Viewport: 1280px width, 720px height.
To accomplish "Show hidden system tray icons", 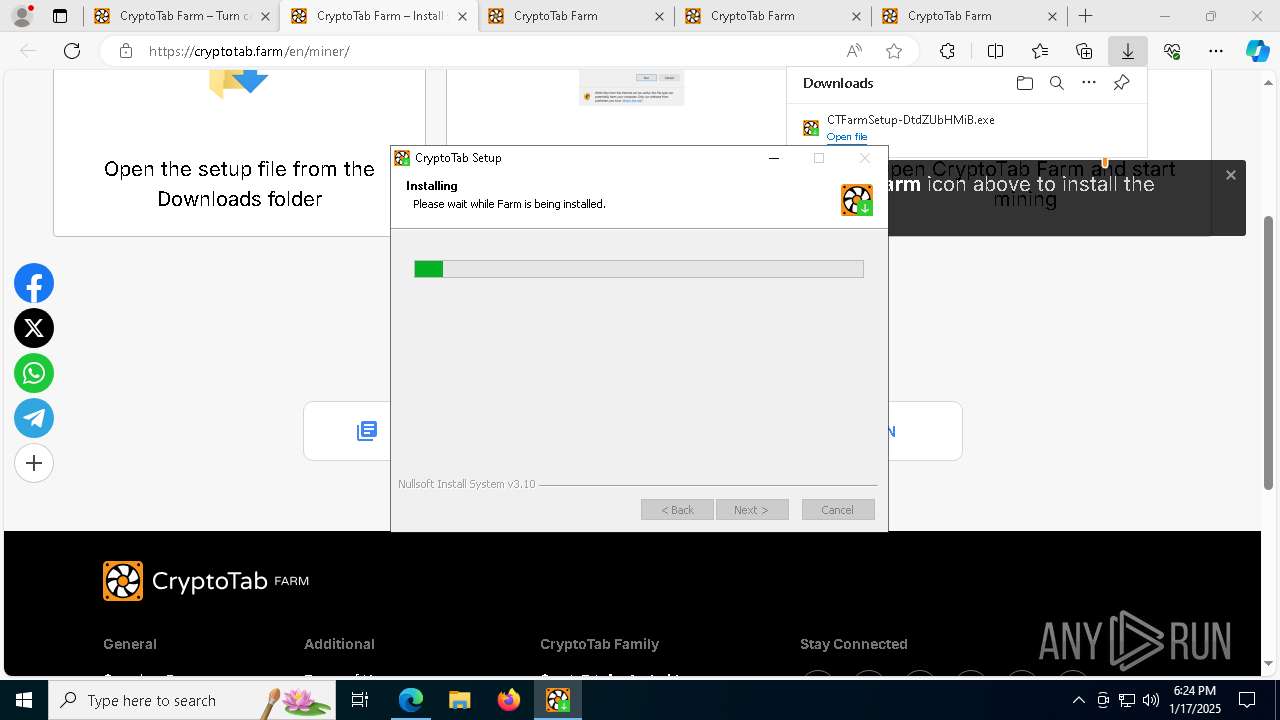I will (1078, 700).
